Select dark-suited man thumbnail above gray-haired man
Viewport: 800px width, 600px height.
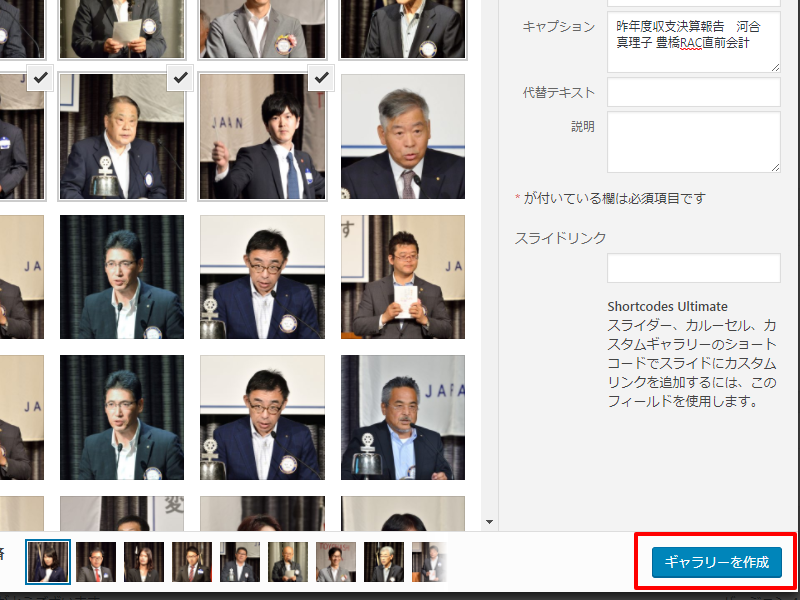pos(402,28)
